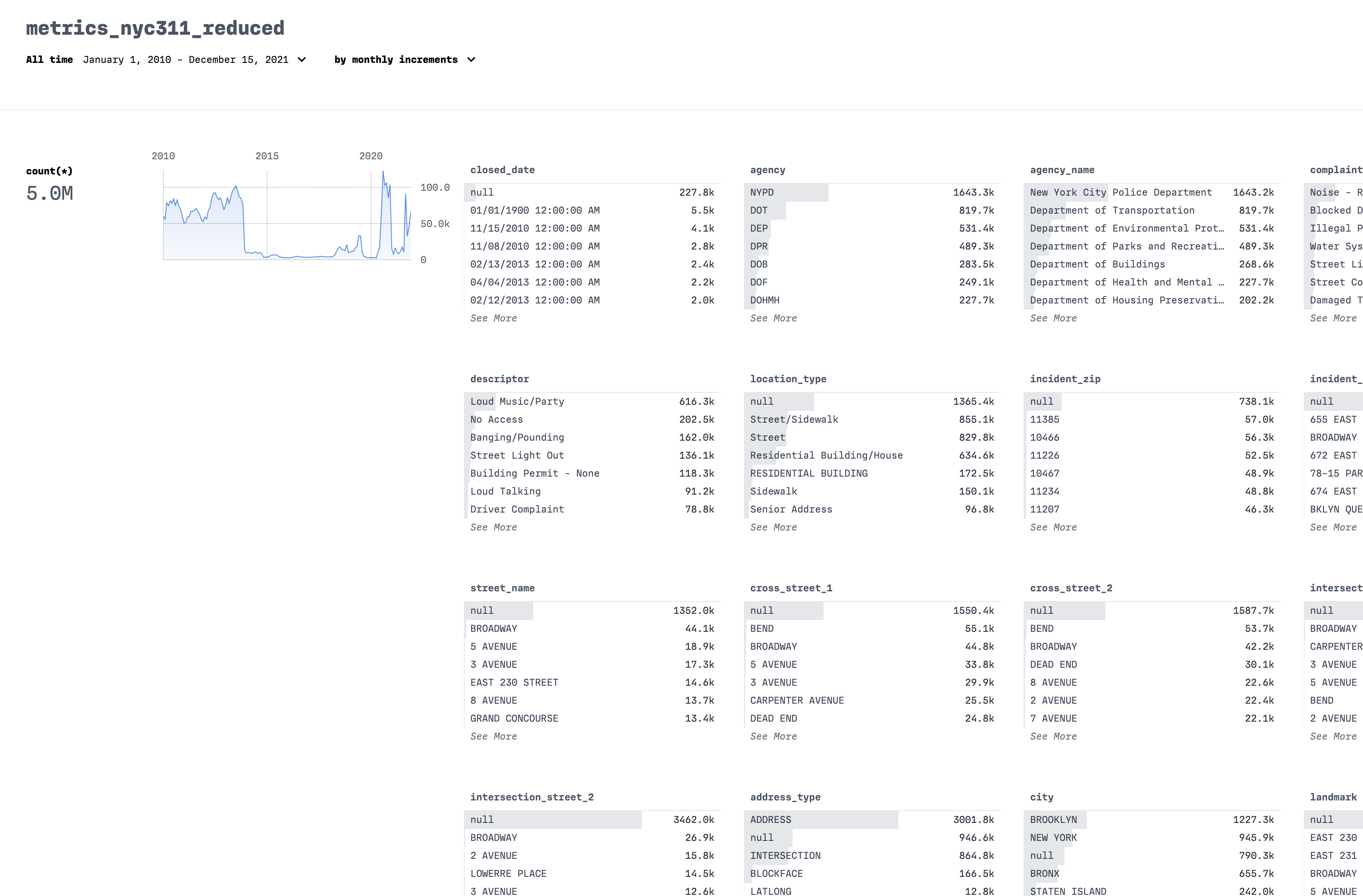Expand closed_date with See More
This screenshot has height=896, width=1363.
click(x=493, y=318)
